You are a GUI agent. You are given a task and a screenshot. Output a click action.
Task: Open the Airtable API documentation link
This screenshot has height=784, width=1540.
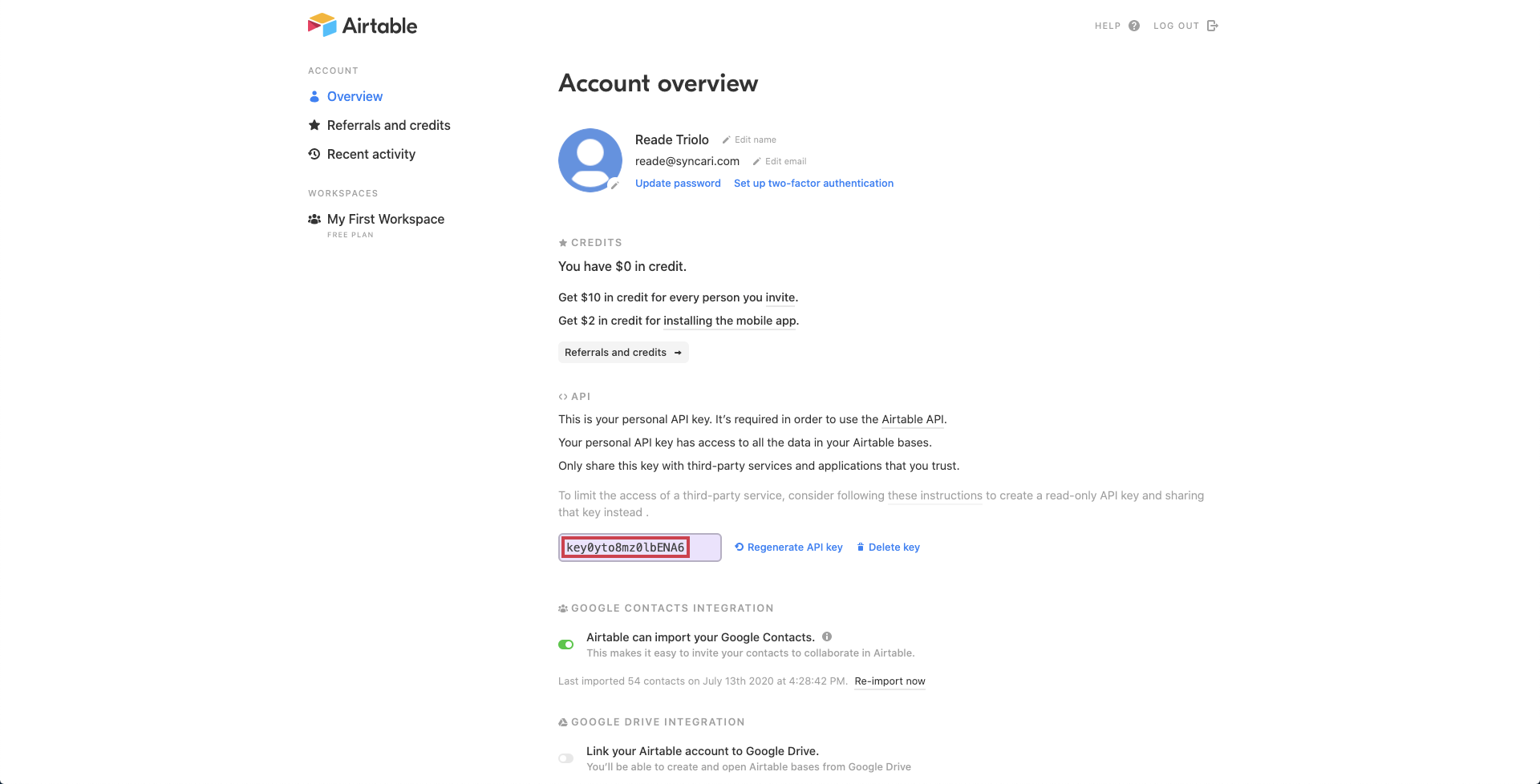pyautogui.click(x=913, y=419)
